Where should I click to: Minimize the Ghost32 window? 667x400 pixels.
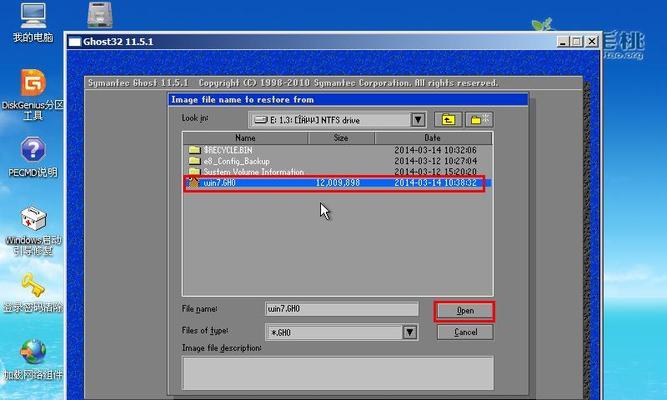click(x=563, y=41)
